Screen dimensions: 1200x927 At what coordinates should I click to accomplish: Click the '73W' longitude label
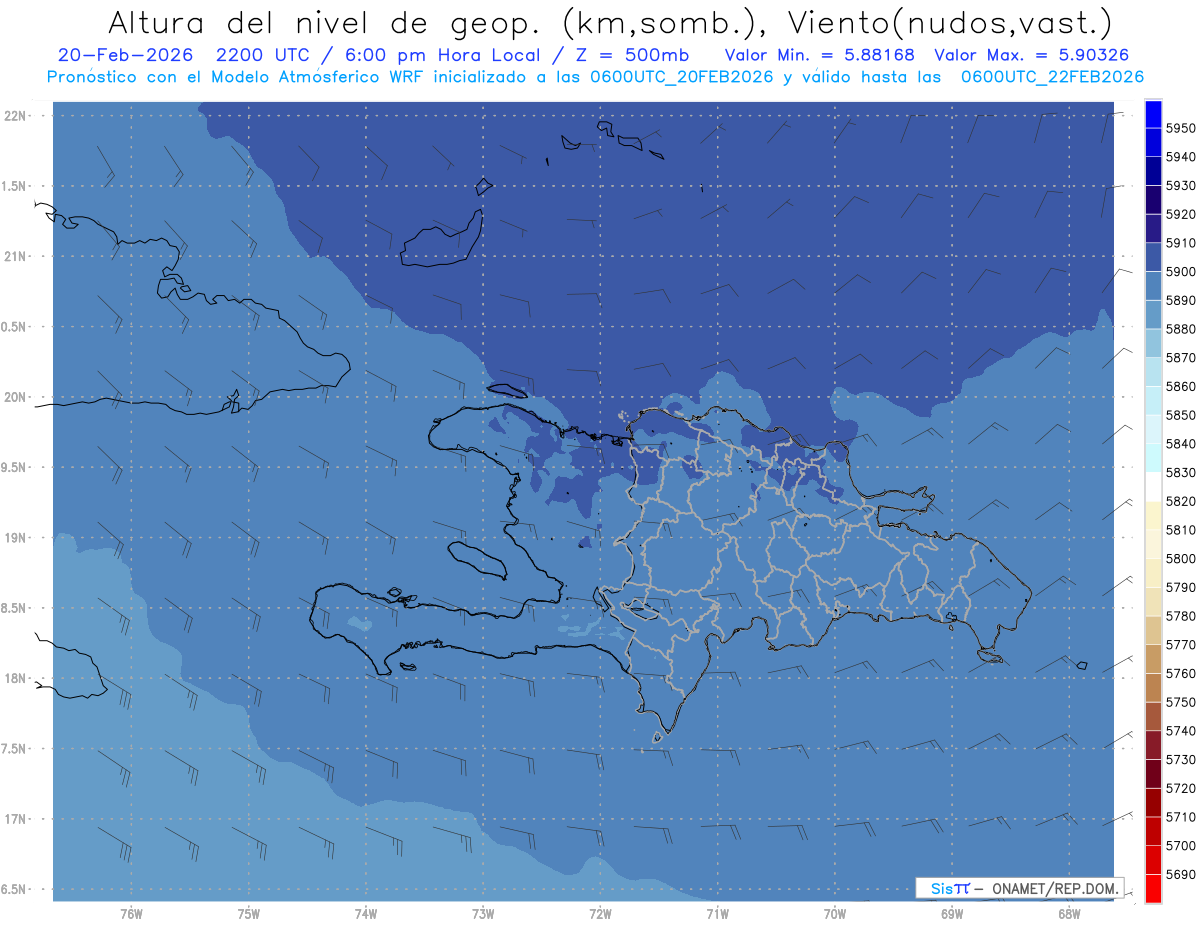tap(483, 914)
